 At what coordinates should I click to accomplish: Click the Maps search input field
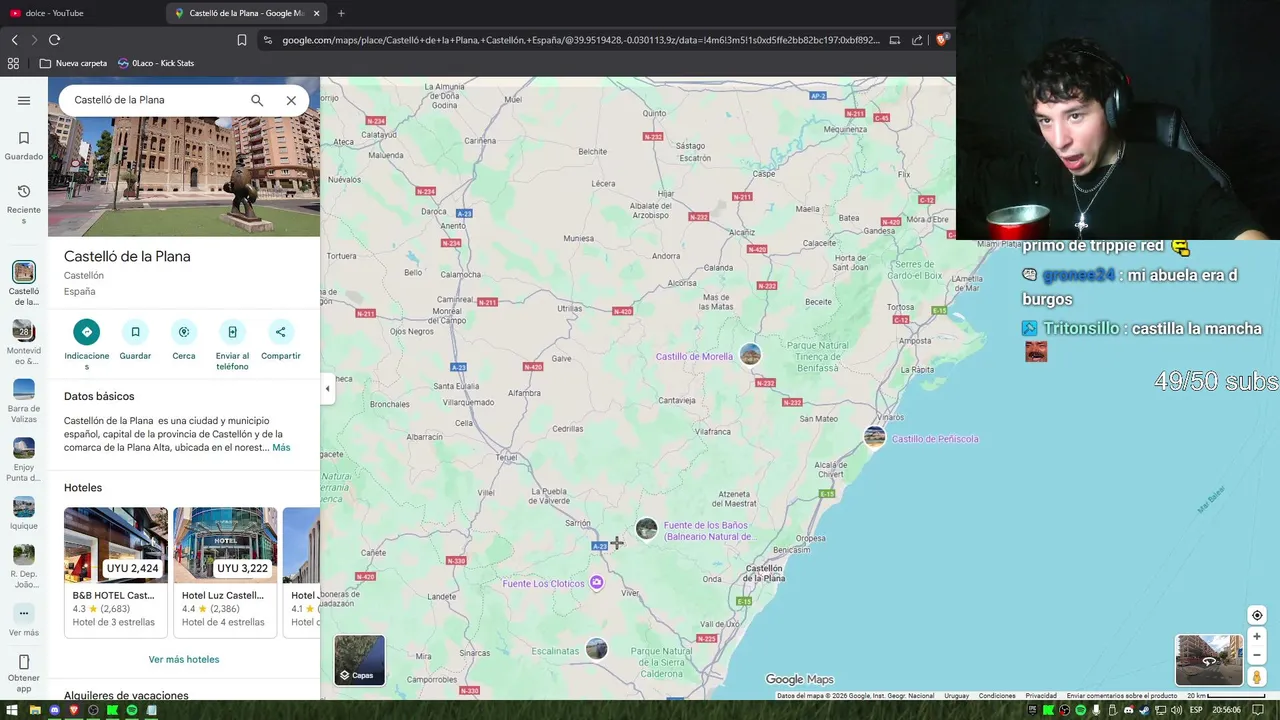pyautogui.click(x=155, y=100)
